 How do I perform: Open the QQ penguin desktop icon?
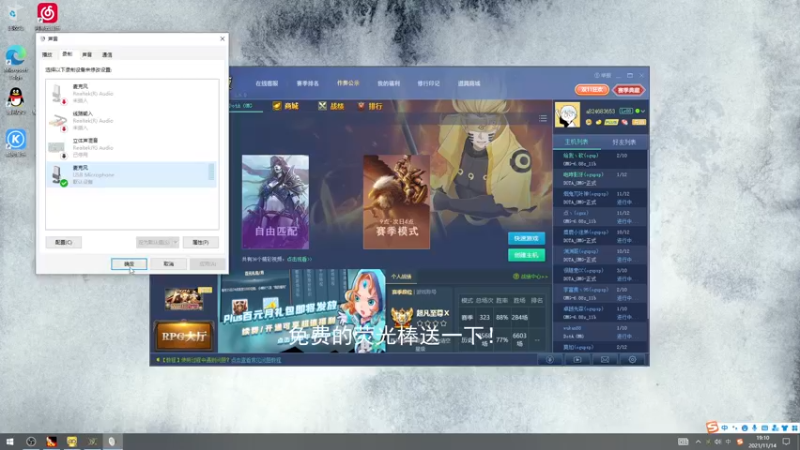tap(16, 101)
